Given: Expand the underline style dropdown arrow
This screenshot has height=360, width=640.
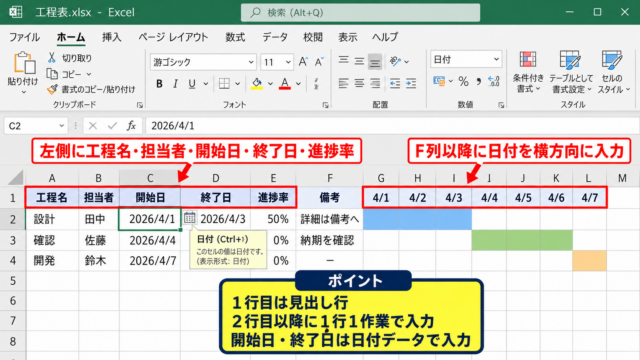Looking at the screenshot, I should (206, 84).
